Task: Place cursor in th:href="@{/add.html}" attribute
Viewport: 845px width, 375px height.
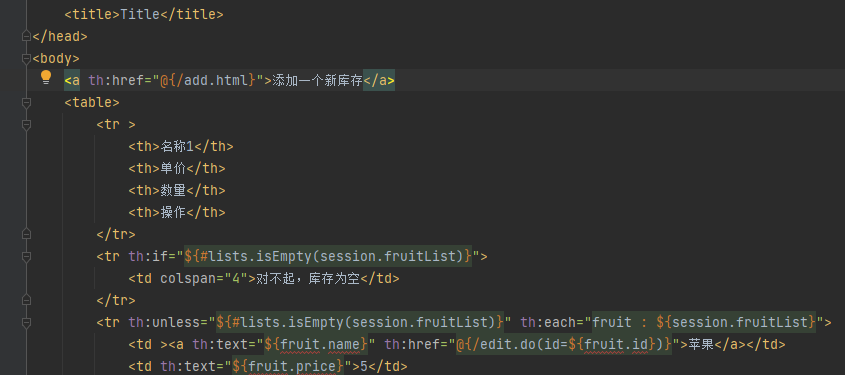Action: pyautogui.click(x=175, y=80)
